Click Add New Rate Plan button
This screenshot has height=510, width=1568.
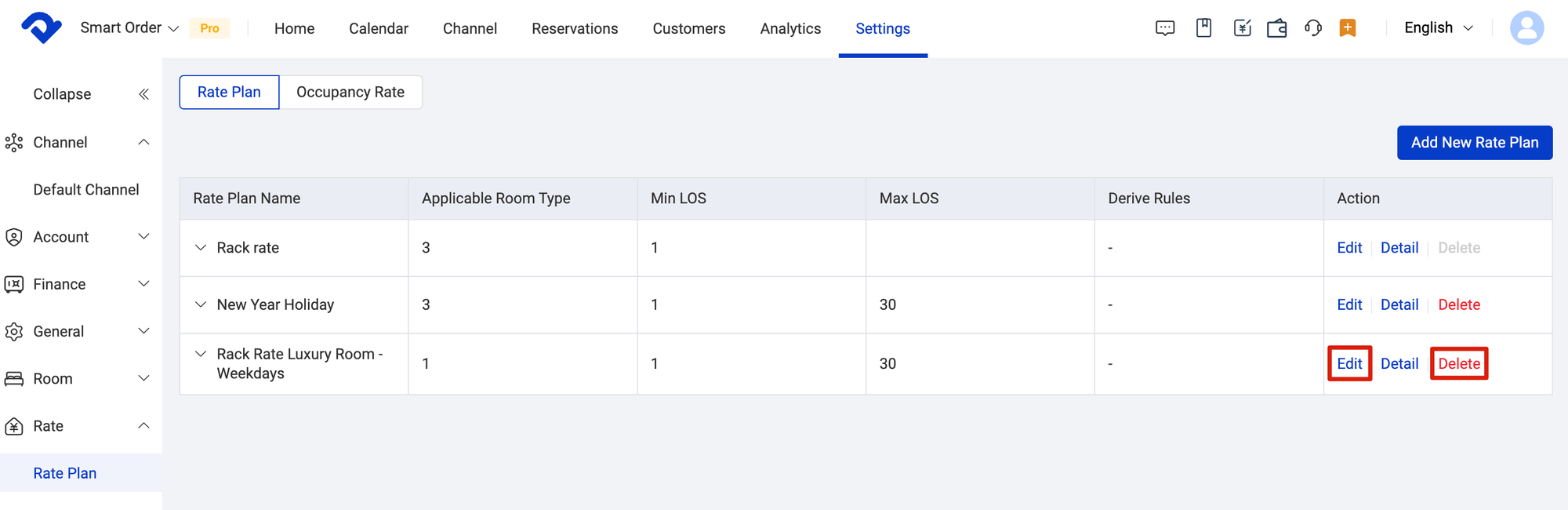pyautogui.click(x=1474, y=143)
